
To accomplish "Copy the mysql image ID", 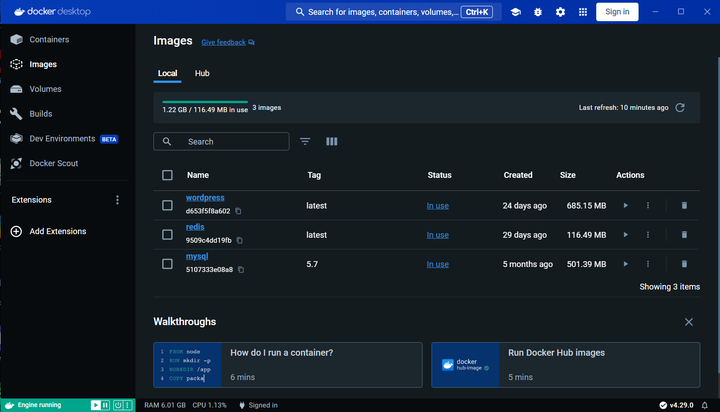I will point(241,270).
